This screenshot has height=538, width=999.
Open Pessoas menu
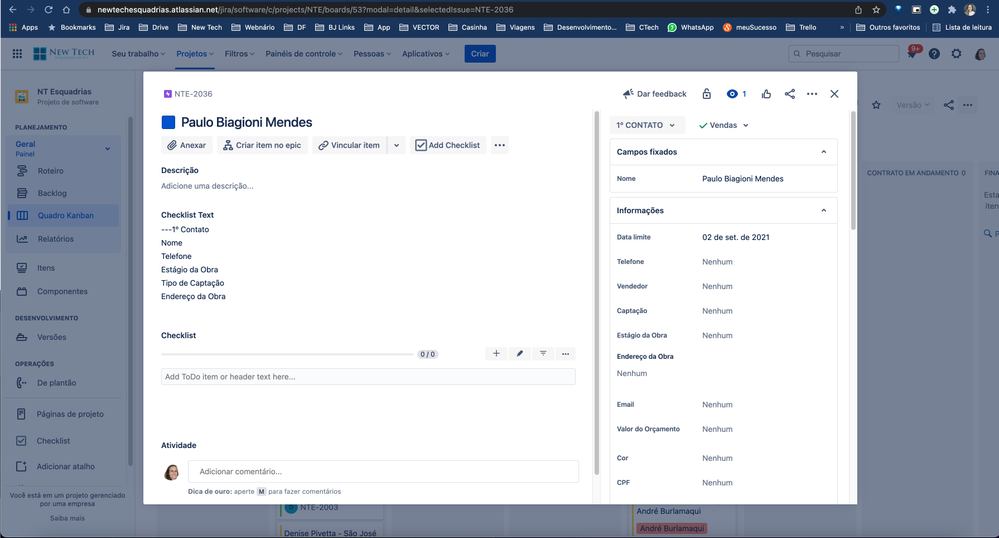(372, 54)
